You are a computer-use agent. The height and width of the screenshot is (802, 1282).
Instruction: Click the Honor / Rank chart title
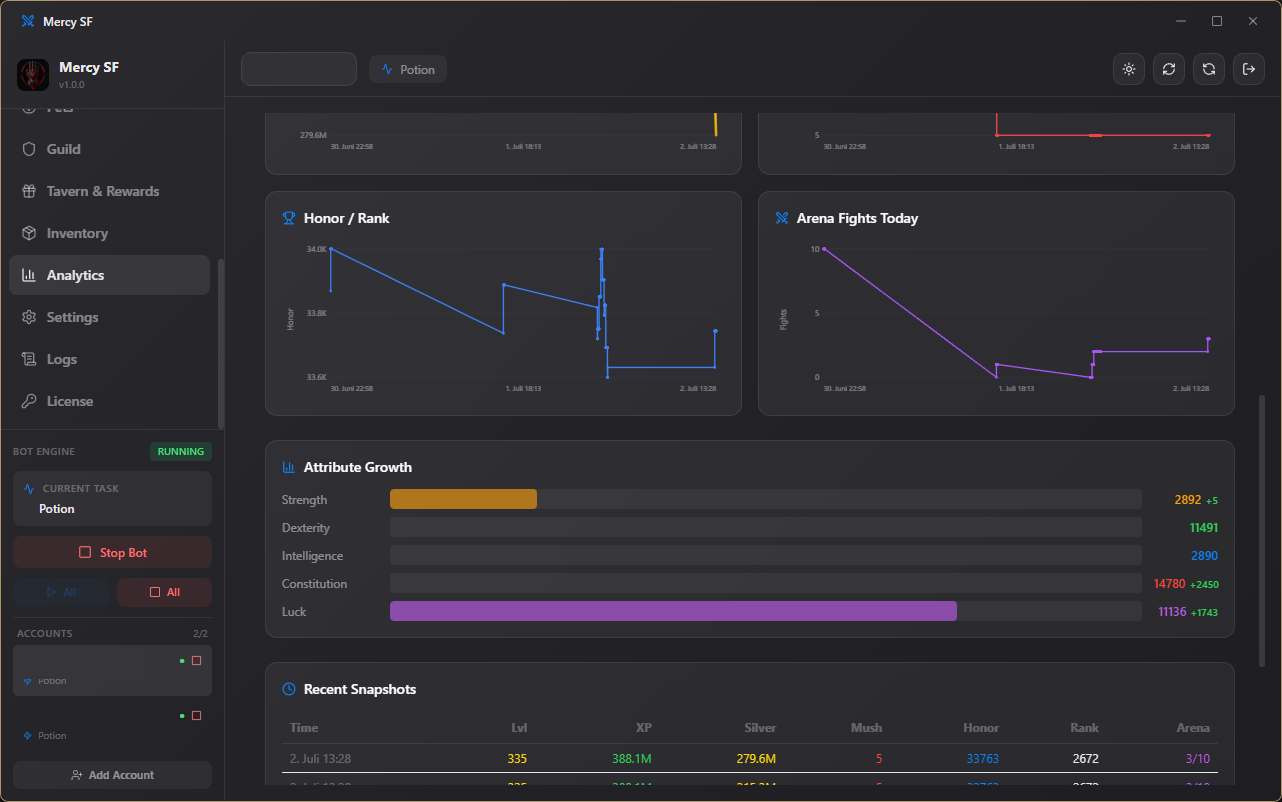(347, 218)
